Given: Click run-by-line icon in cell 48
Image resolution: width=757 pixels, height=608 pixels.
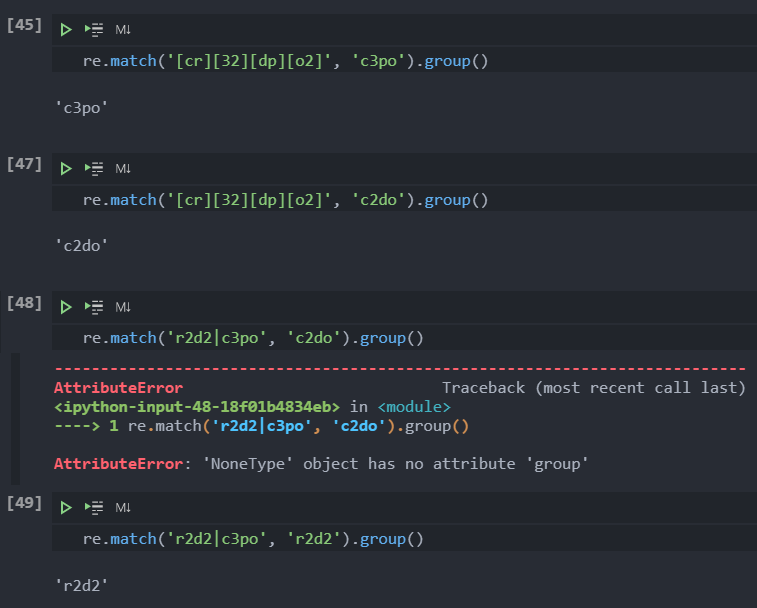Looking at the screenshot, I should click(94, 307).
